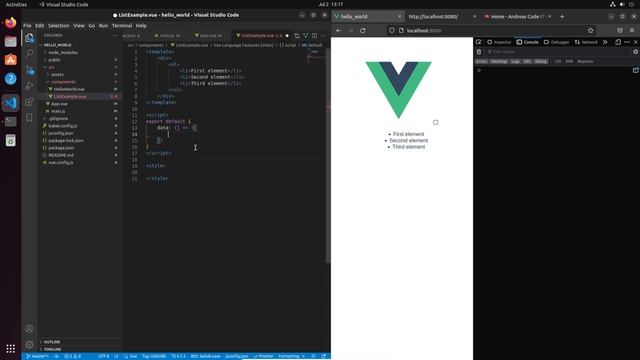The height and width of the screenshot is (360, 640).
Task: Open the Network tab in DevTools
Action: [586, 42]
